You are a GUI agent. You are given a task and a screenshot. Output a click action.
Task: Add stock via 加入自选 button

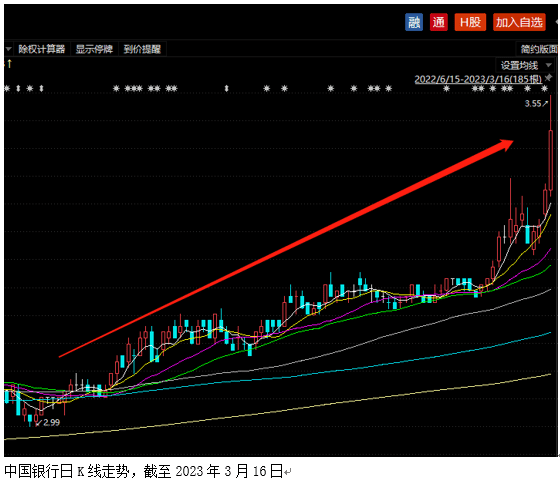(519, 22)
